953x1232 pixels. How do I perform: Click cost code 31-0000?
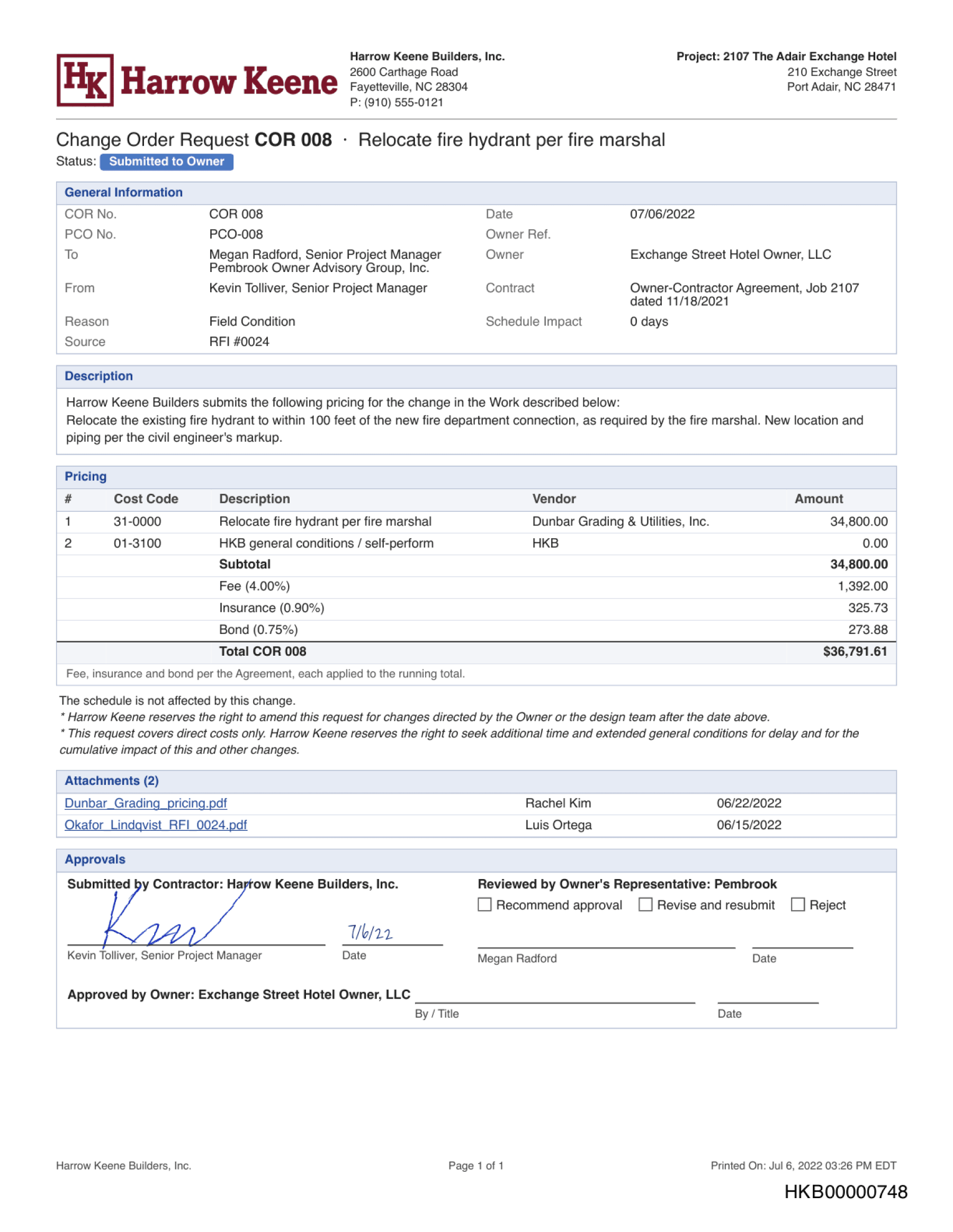[137, 522]
